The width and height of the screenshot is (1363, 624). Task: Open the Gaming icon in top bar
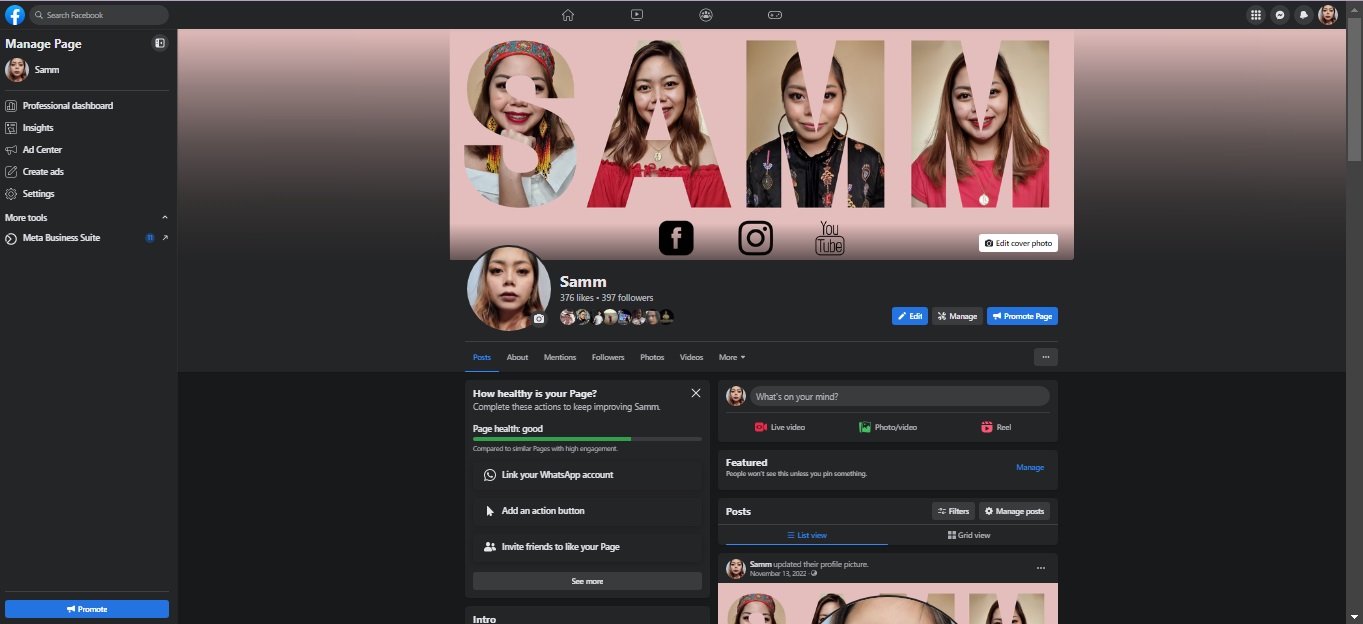[x=775, y=15]
